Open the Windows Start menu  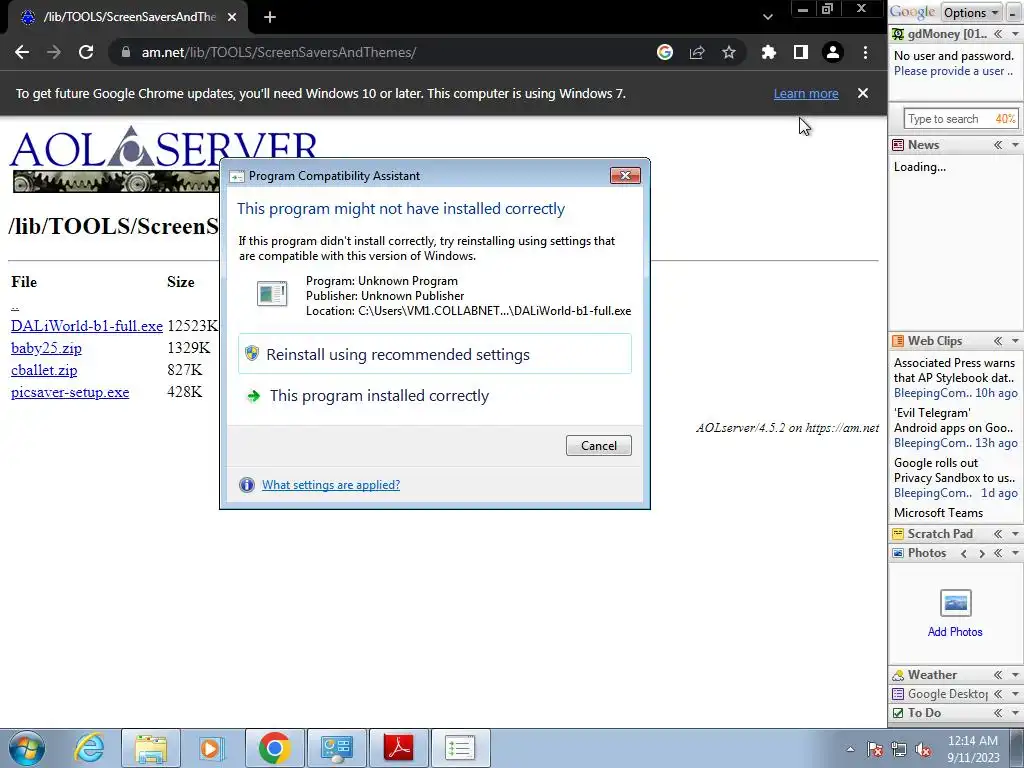[27, 748]
